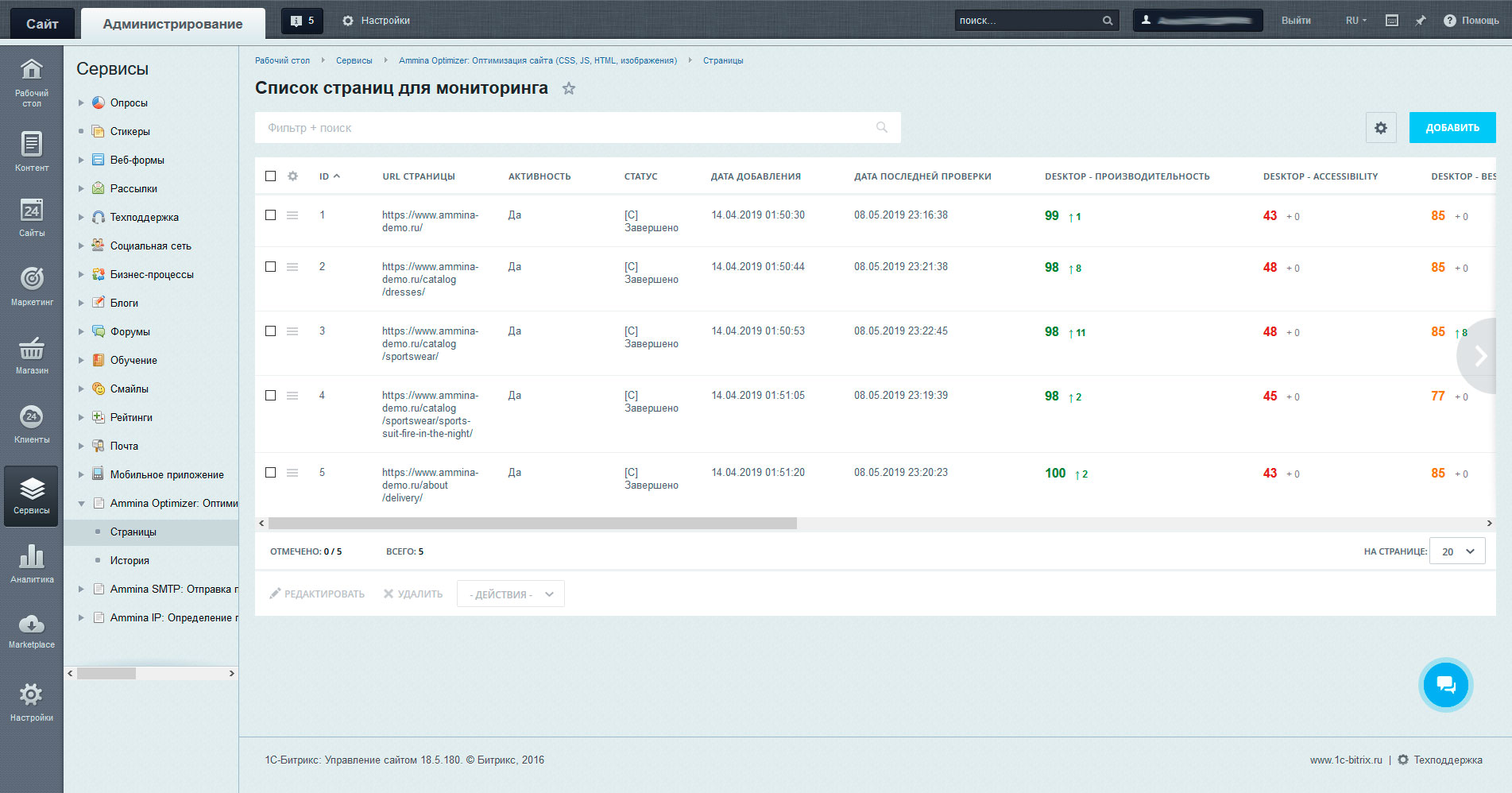Viewport: 1512px width, 793px height.
Task: Open the www.1c-bitrix.ru footer link
Action: click(1346, 760)
